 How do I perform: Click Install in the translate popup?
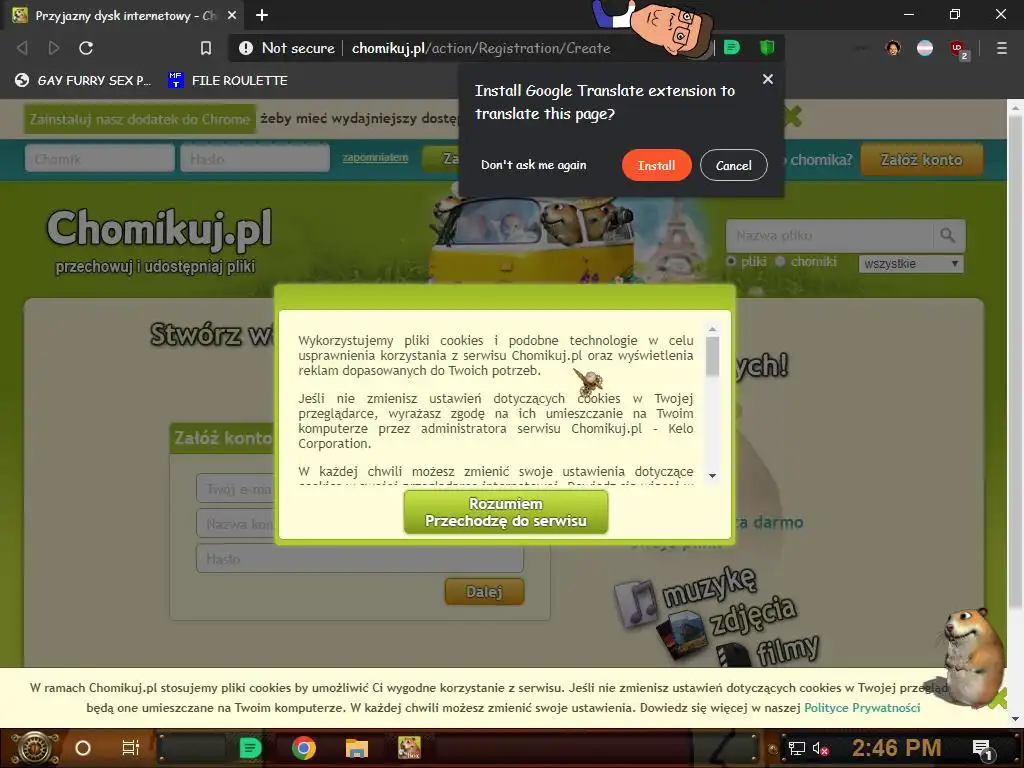pyautogui.click(x=656, y=165)
